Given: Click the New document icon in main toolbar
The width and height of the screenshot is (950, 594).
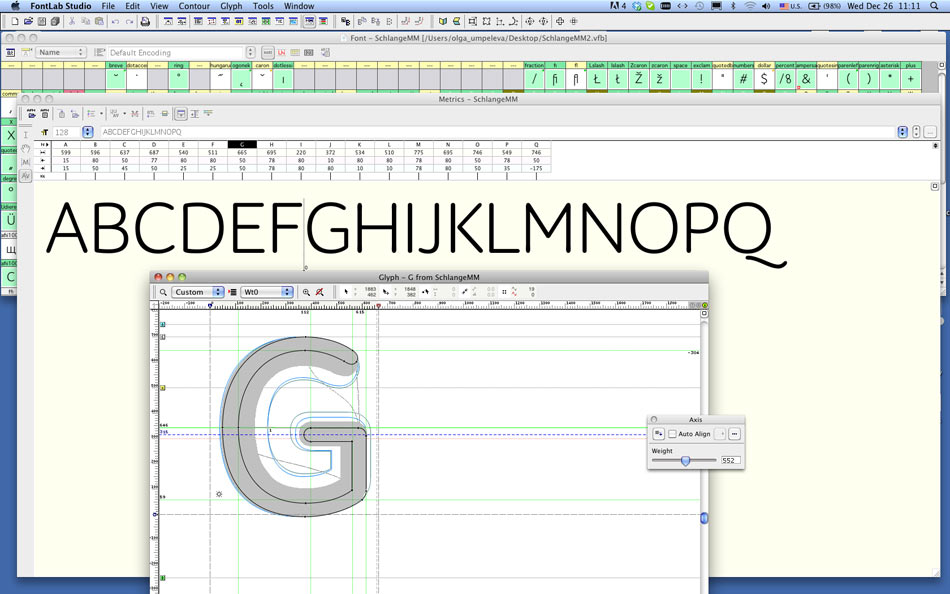Looking at the screenshot, I should 15,21.
